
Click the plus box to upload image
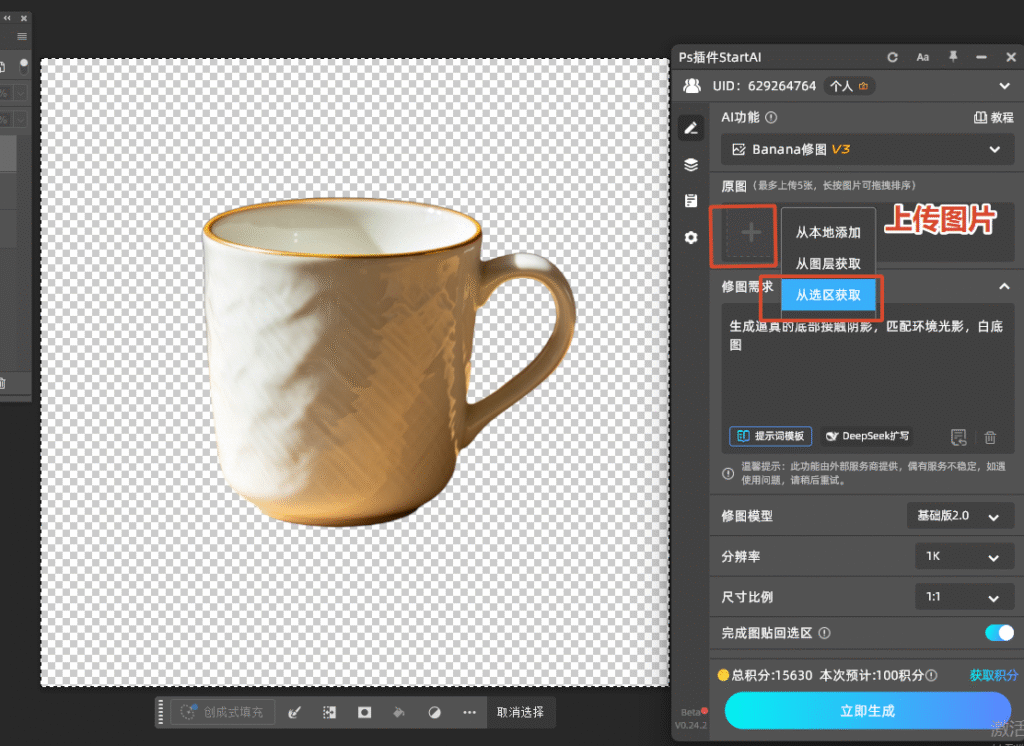(750, 233)
